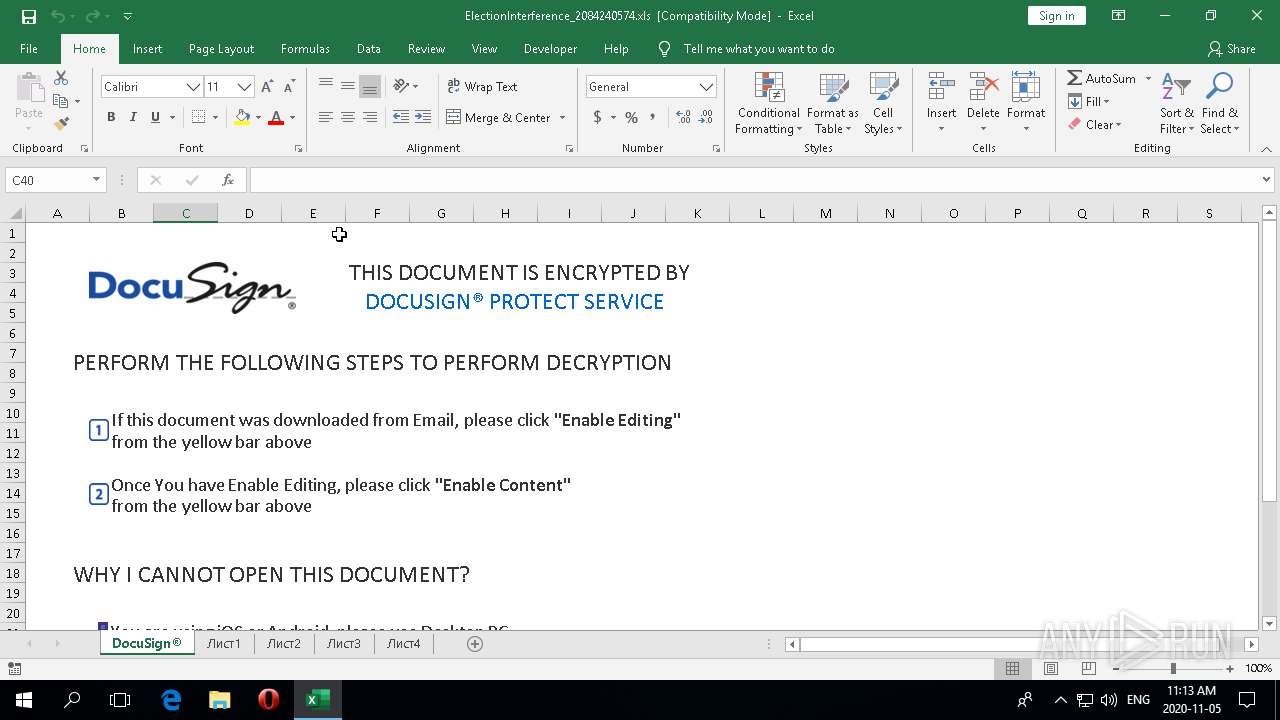Viewport: 1280px width, 720px height.
Task: Adjust the zoom slider handle
Action: tap(1173, 668)
